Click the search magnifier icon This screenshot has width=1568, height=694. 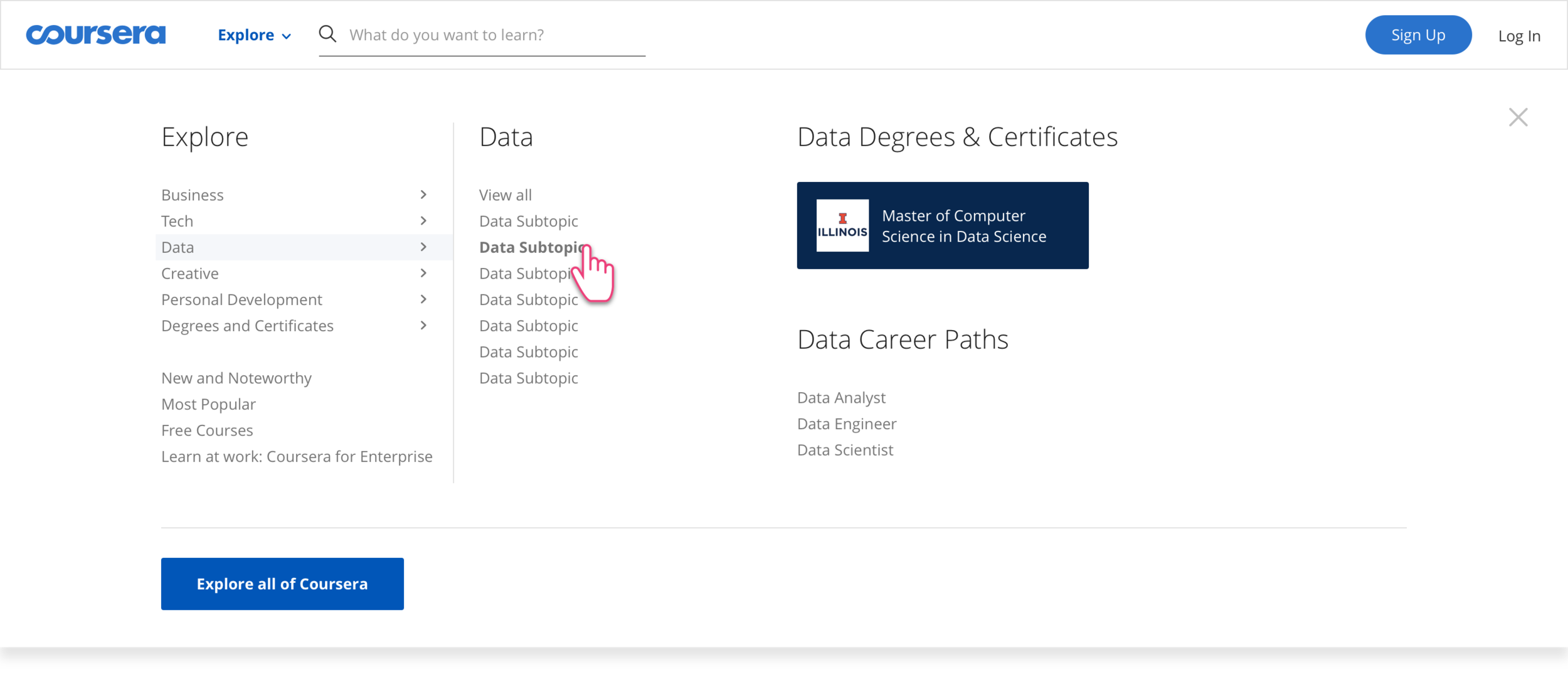click(x=327, y=34)
